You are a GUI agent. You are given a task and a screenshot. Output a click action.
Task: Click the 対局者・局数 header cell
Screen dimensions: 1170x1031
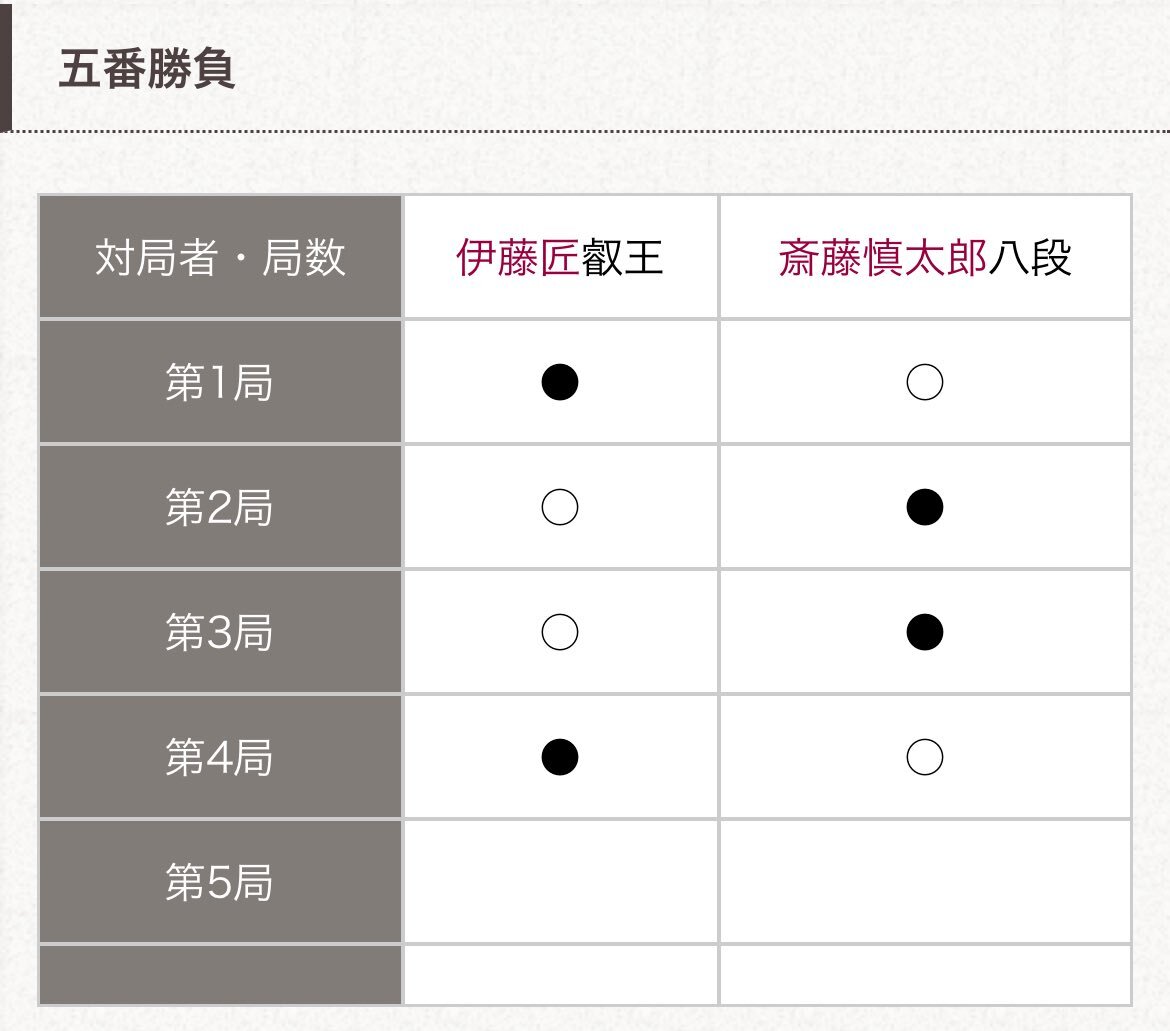click(x=220, y=257)
